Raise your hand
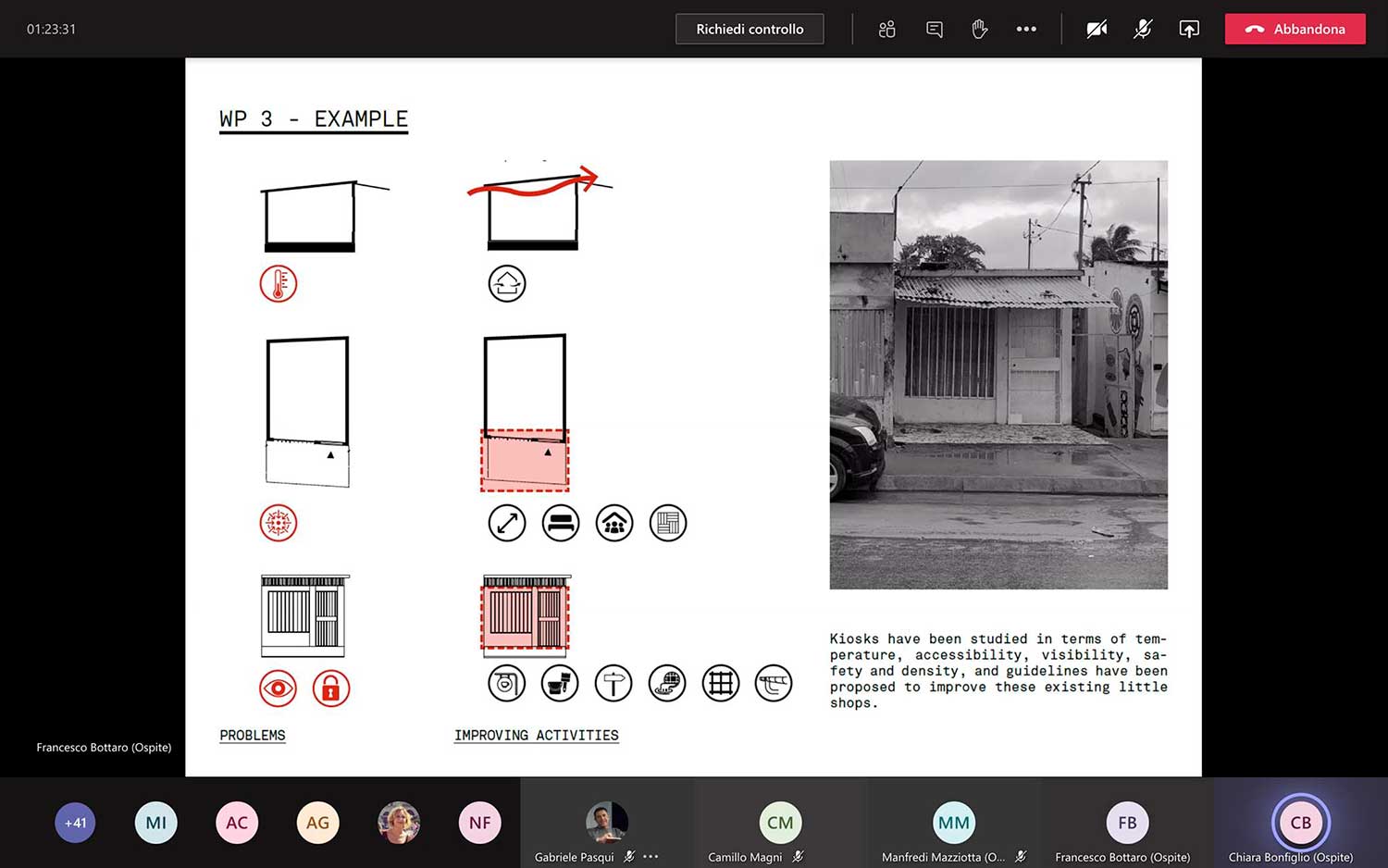1388x868 pixels. click(x=980, y=29)
